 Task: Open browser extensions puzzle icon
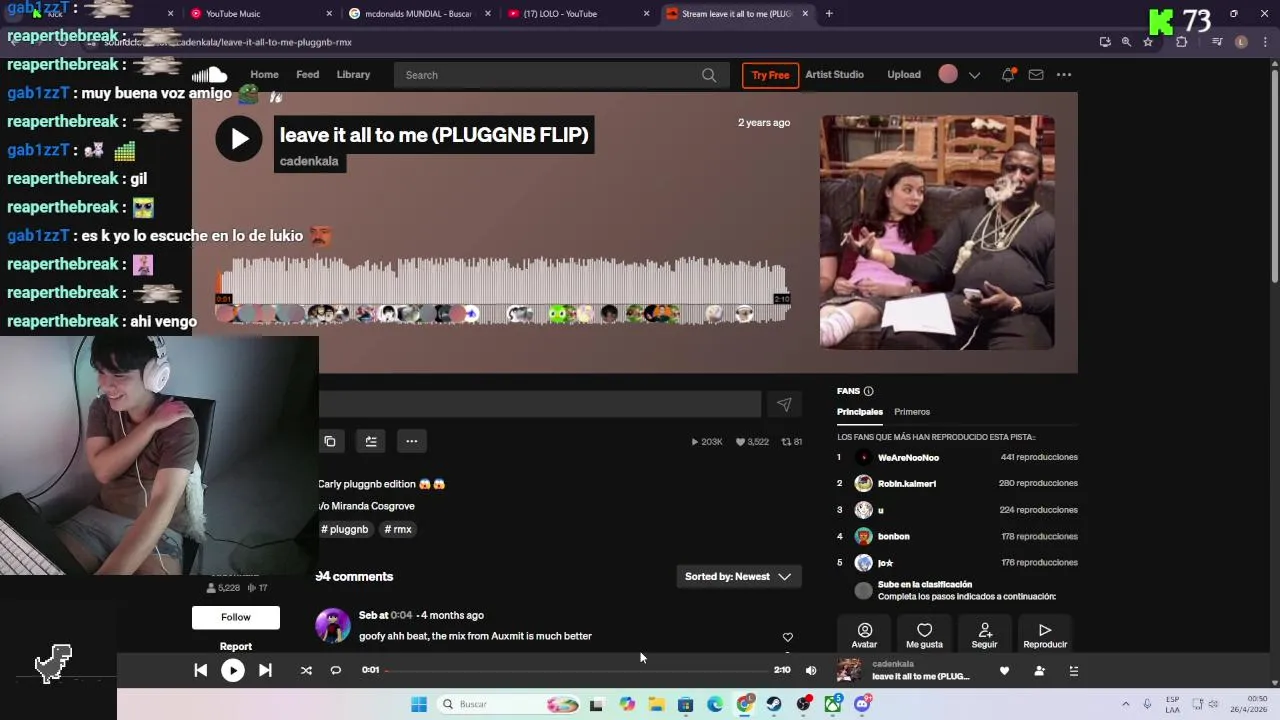pyautogui.click(x=1181, y=42)
